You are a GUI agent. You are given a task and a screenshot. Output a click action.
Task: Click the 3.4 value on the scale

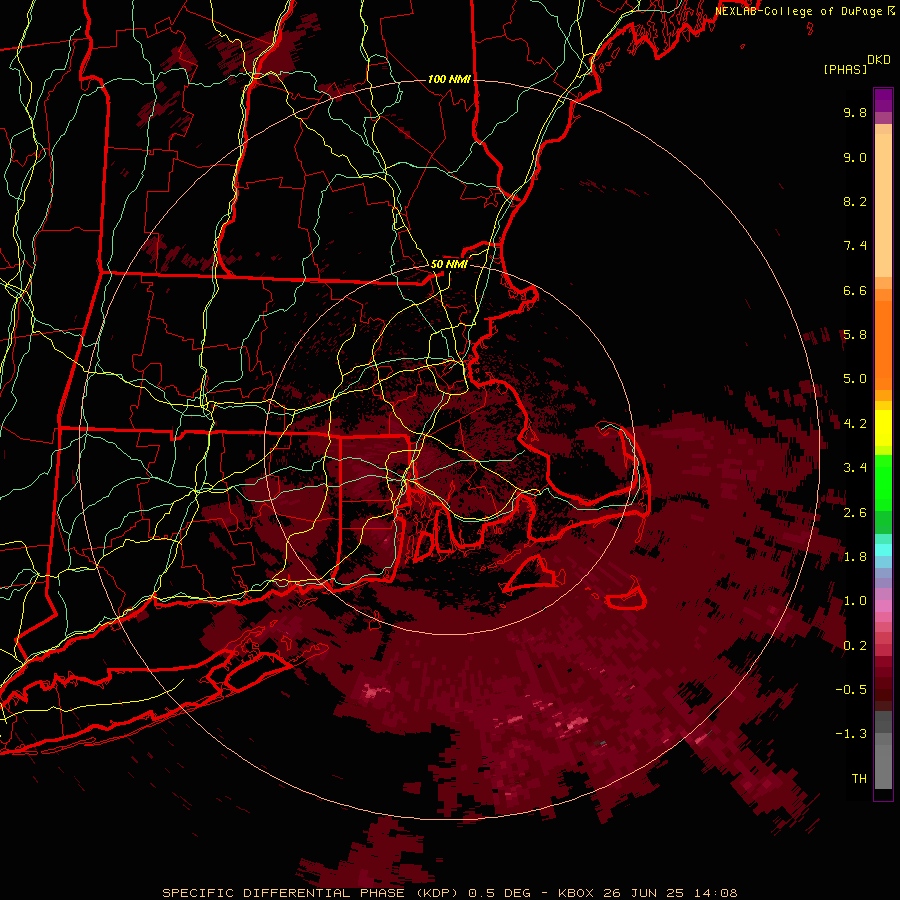pyautogui.click(x=855, y=468)
